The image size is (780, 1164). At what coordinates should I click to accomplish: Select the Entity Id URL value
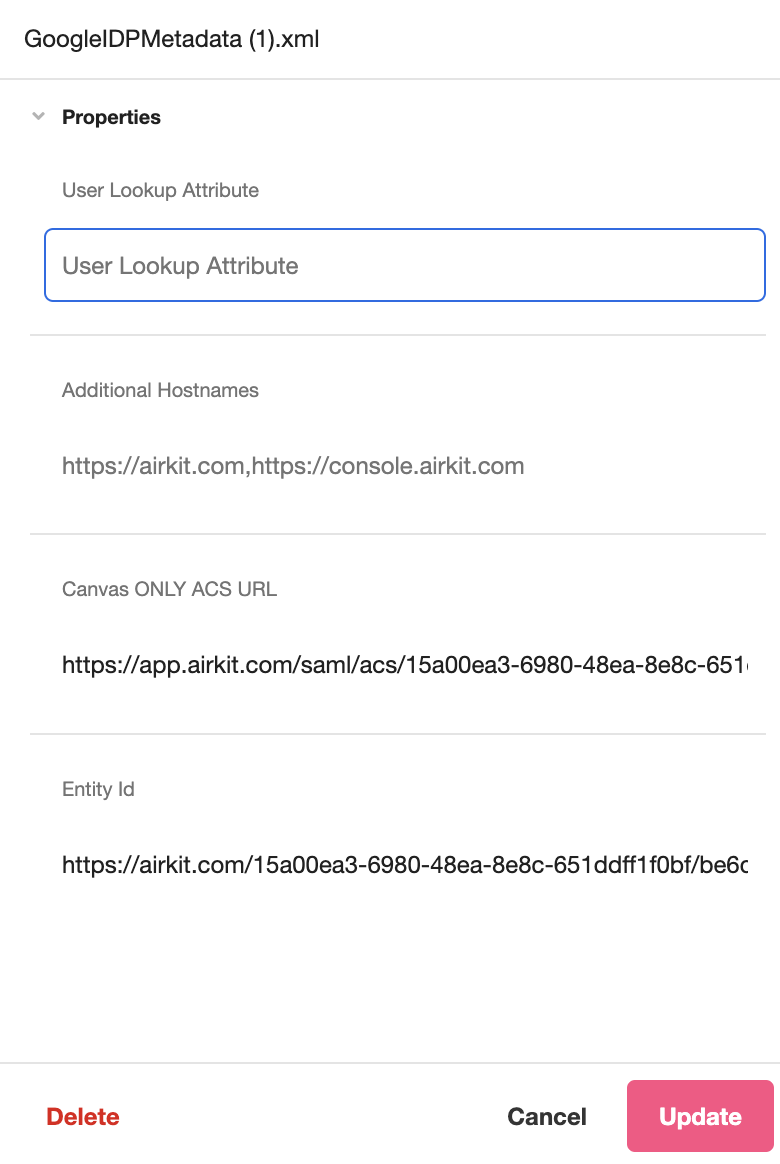point(404,865)
